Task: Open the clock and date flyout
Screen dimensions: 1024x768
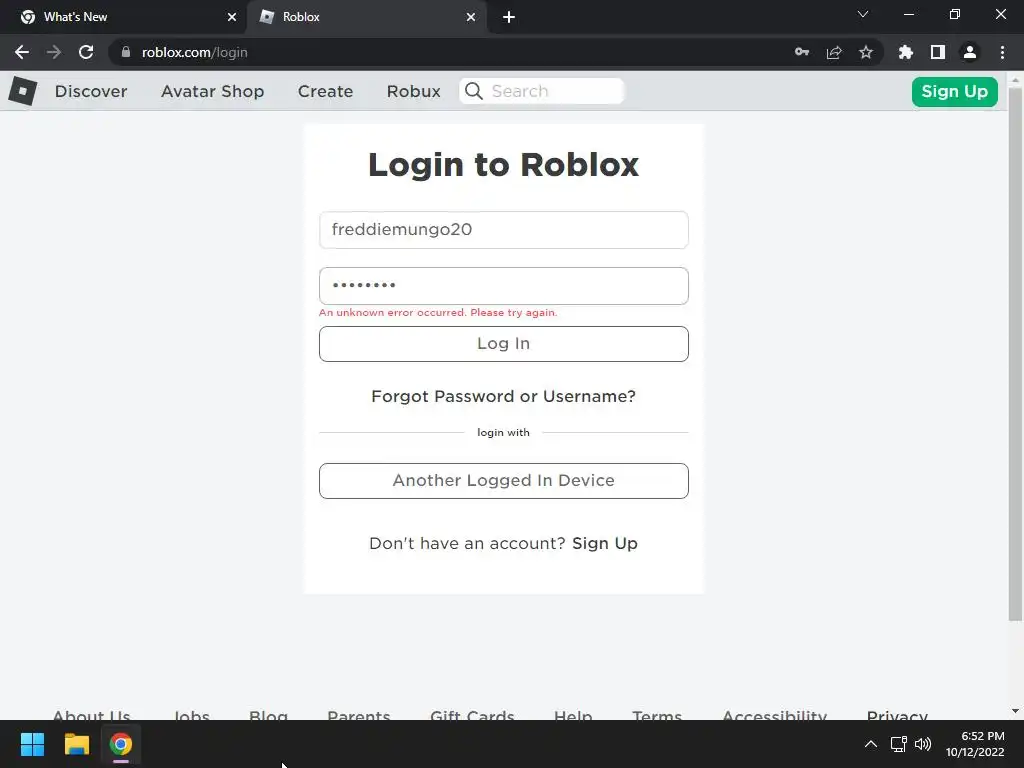Action: tap(975, 744)
